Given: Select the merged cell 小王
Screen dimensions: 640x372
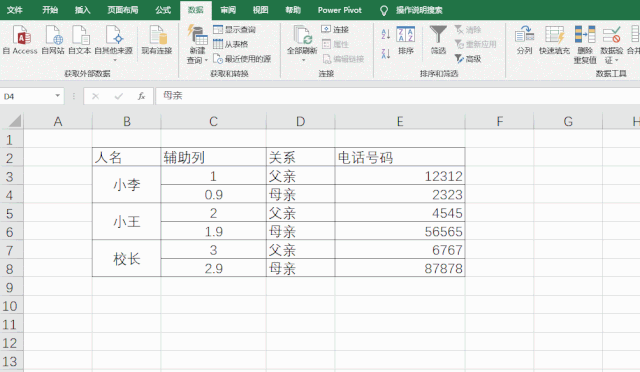Looking at the screenshot, I should coord(127,221).
